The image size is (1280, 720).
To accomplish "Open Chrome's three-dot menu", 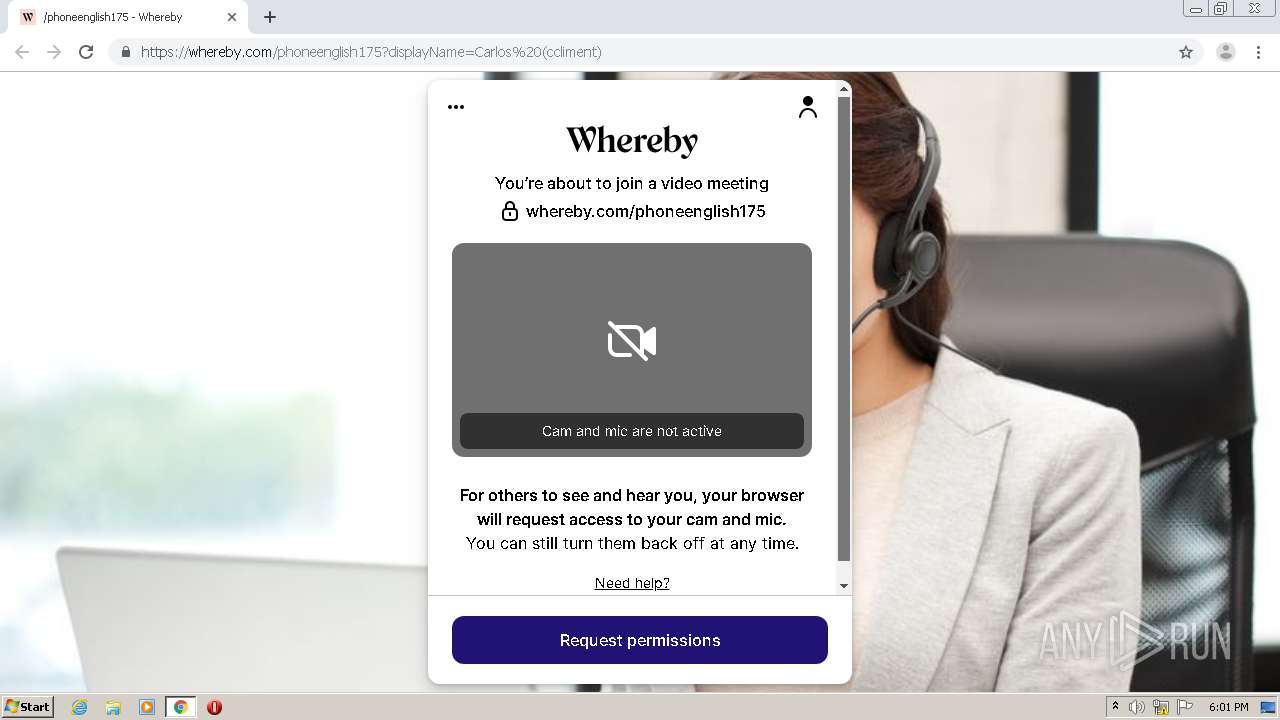I will (1259, 52).
